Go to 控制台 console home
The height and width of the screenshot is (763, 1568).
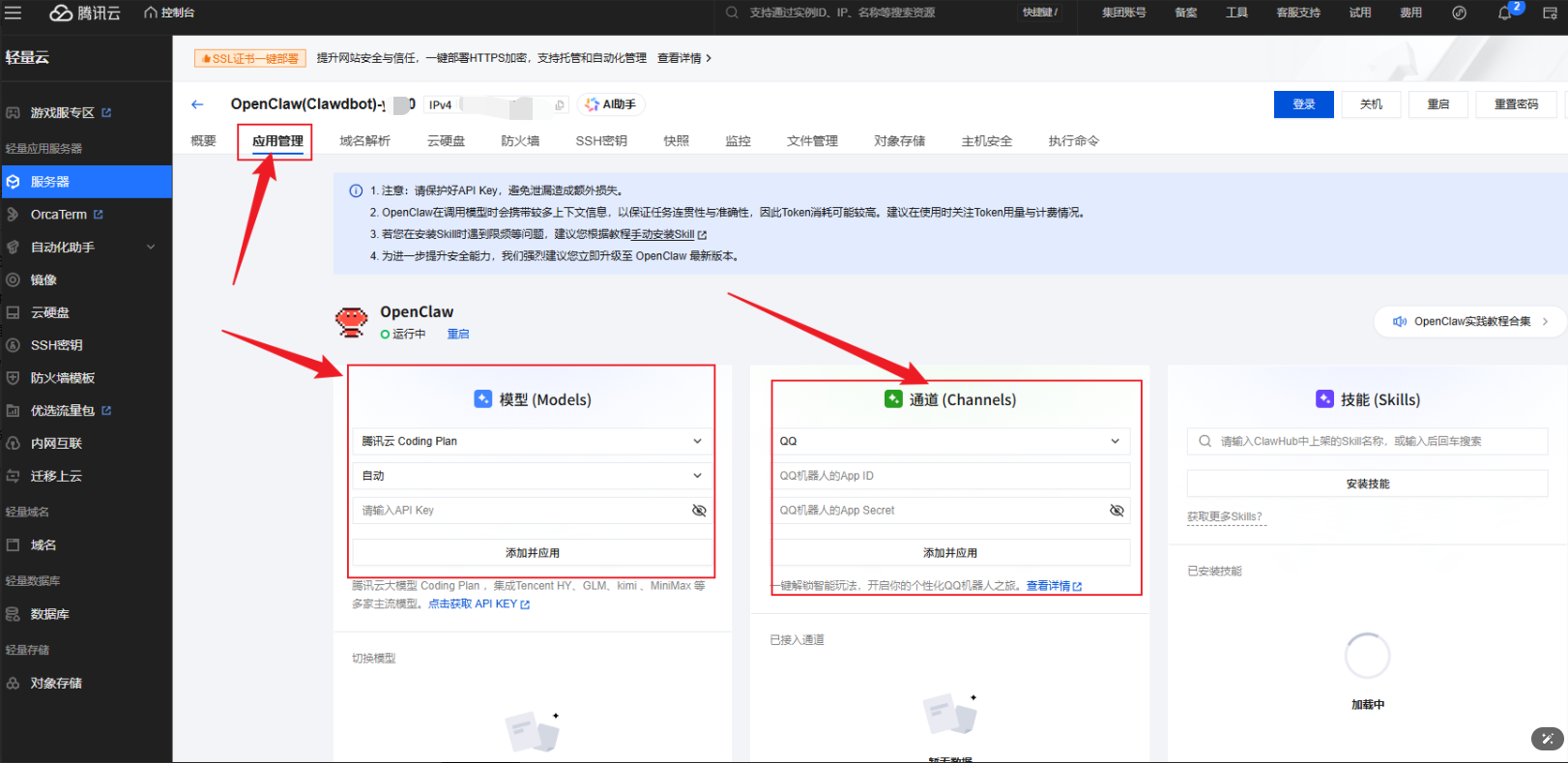point(169,13)
